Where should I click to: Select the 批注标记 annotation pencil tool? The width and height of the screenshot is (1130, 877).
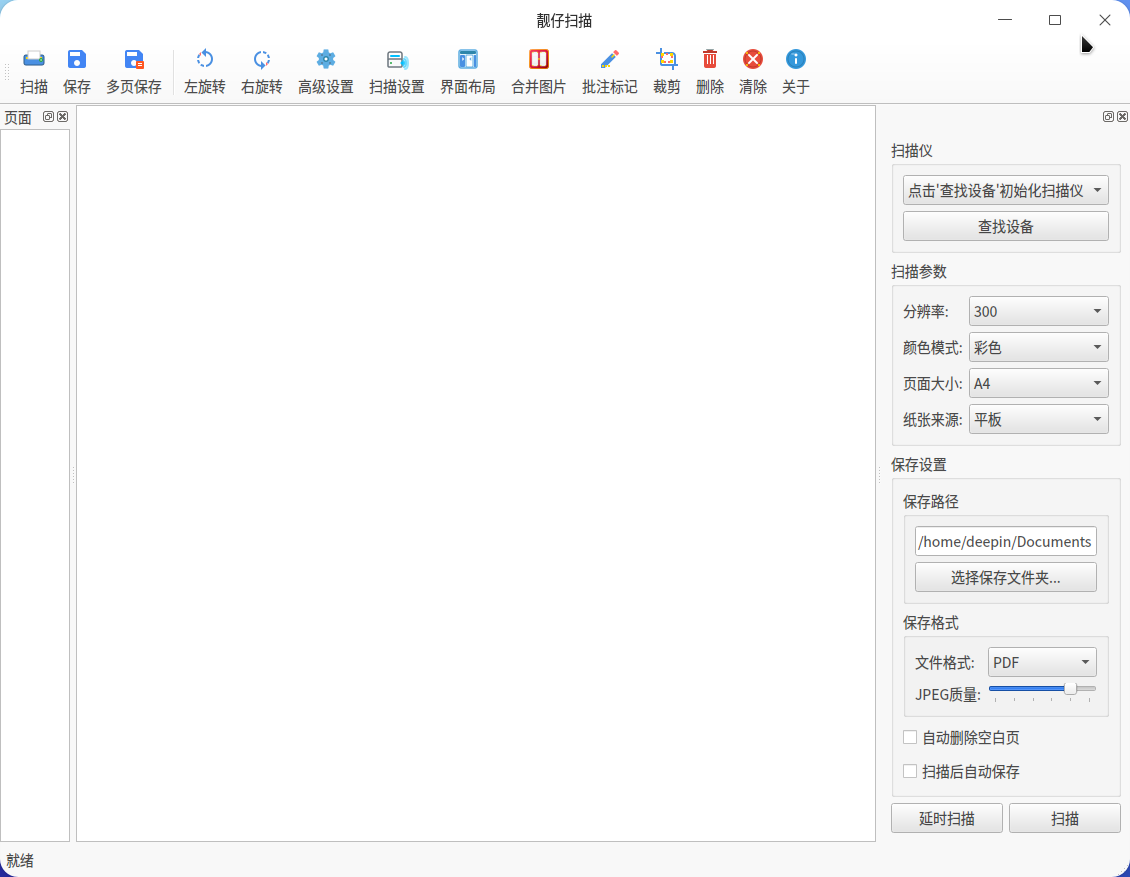(610, 59)
